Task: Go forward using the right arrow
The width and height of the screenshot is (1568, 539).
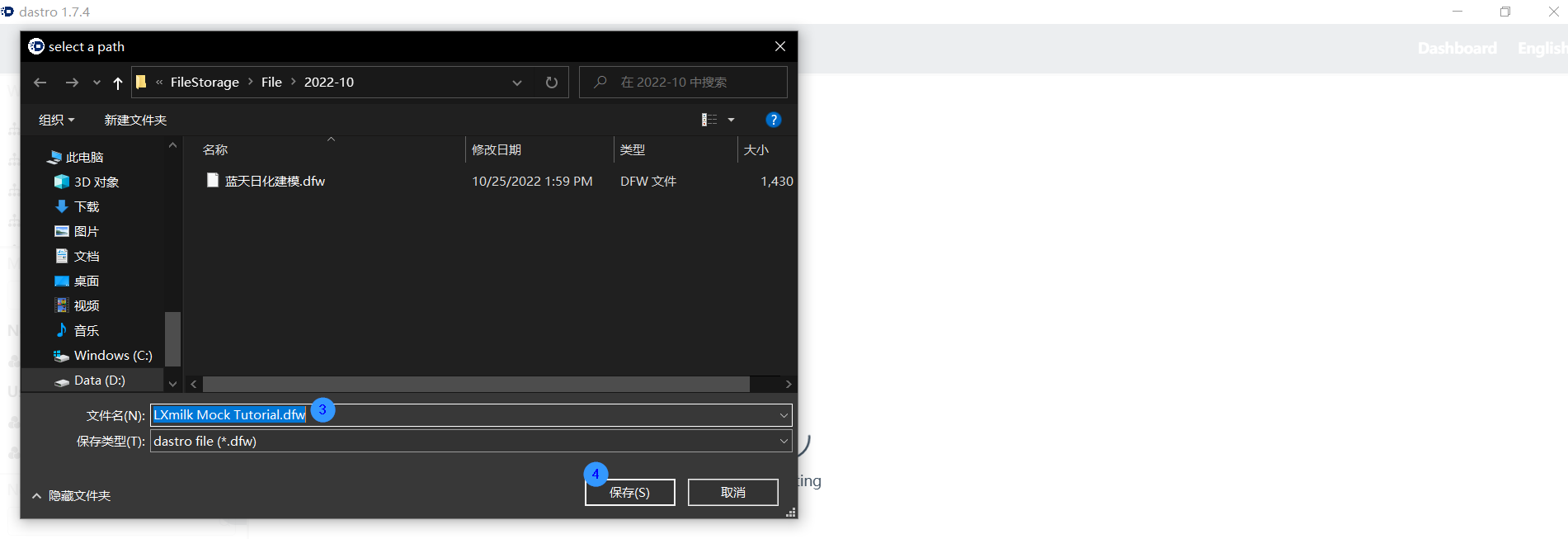Action: point(72,83)
